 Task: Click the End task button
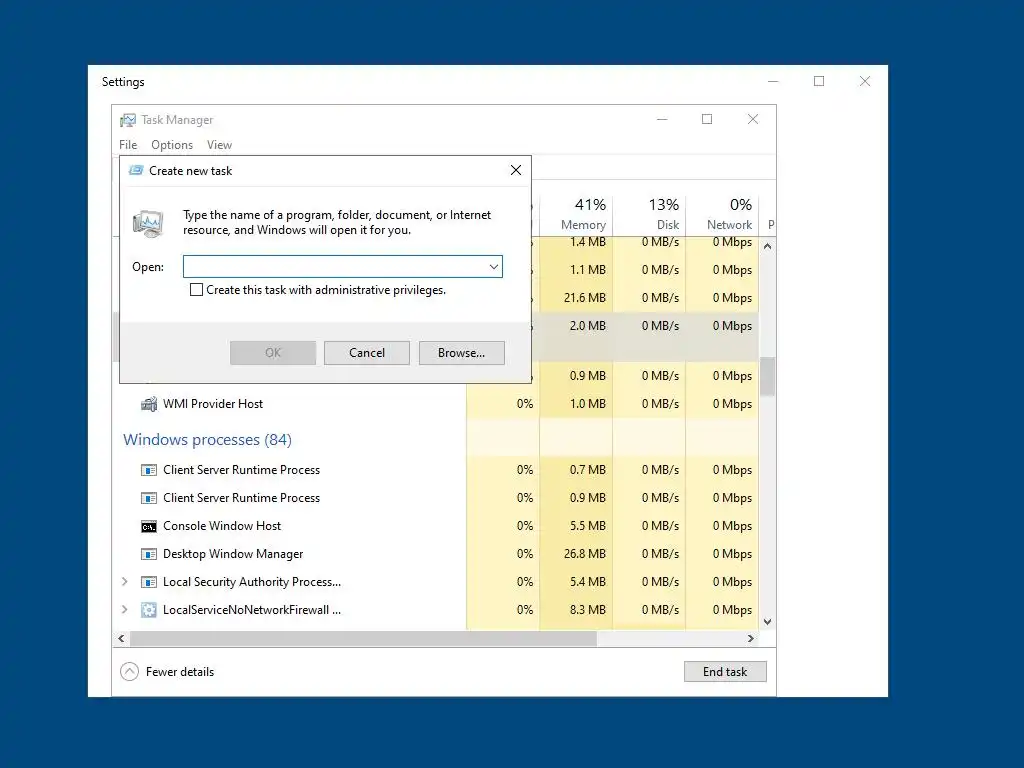pos(725,671)
